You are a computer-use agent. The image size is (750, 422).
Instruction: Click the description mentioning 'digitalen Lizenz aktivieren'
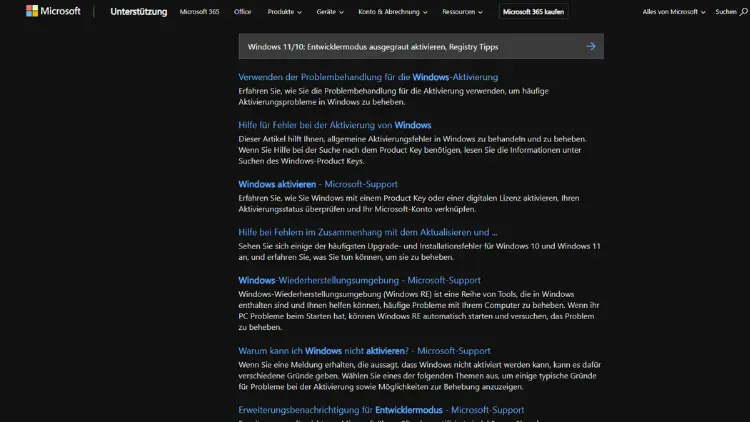pos(408,203)
